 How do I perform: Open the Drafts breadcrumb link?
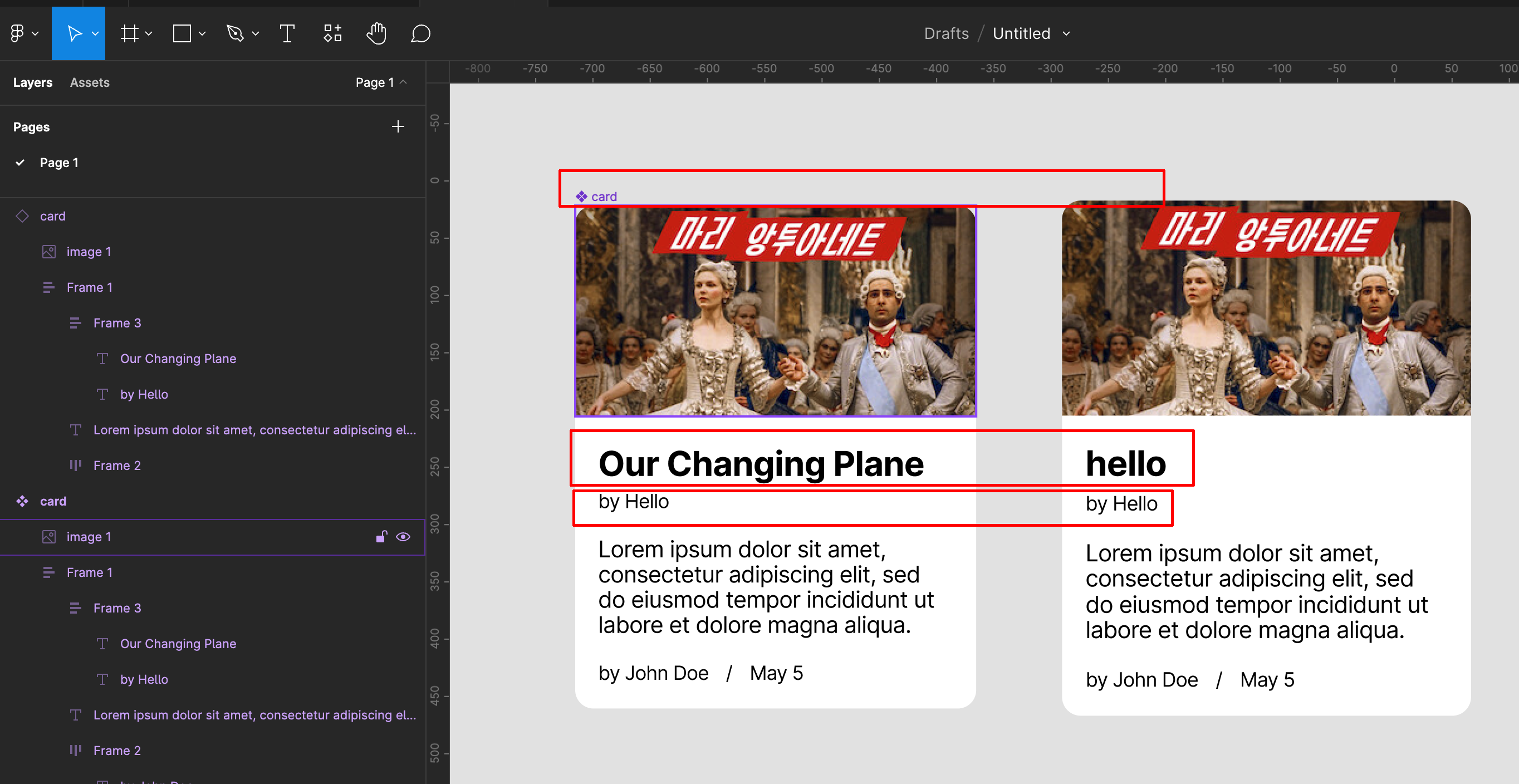pyautogui.click(x=946, y=33)
